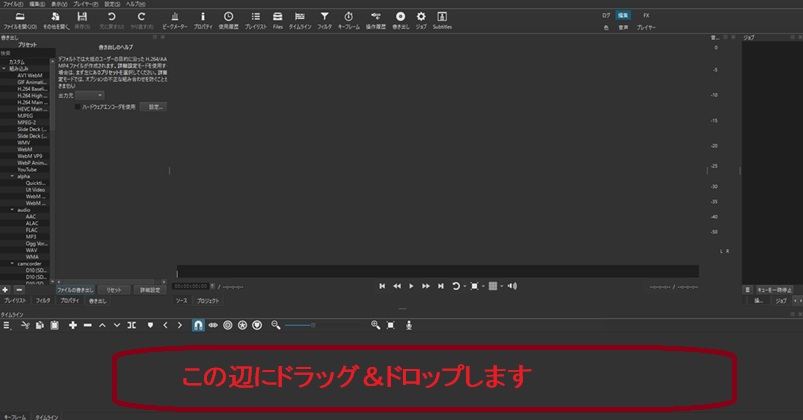Screen dimensions: 803x420
Task: Open the Subtitles panel icon
Action: click(442, 18)
